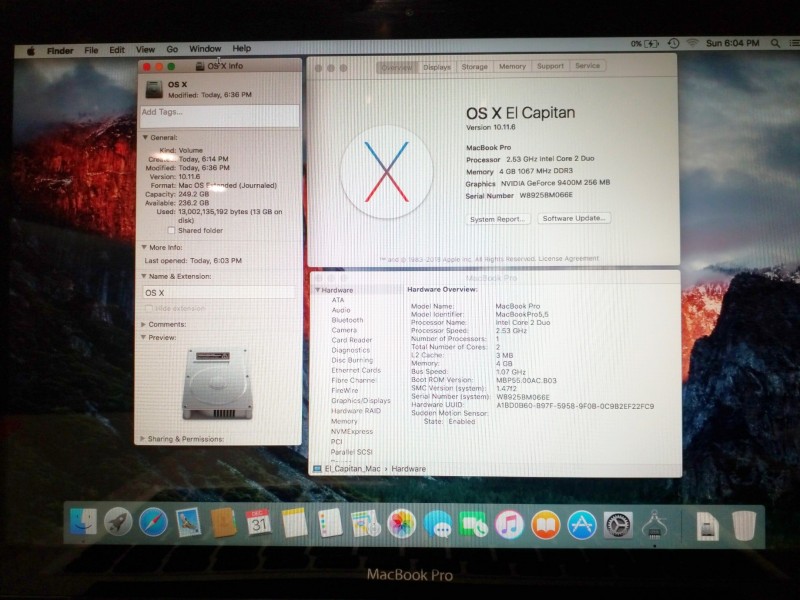The width and height of the screenshot is (800, 600).
Task: Open Reminders app in Dock
Action: 330,523
